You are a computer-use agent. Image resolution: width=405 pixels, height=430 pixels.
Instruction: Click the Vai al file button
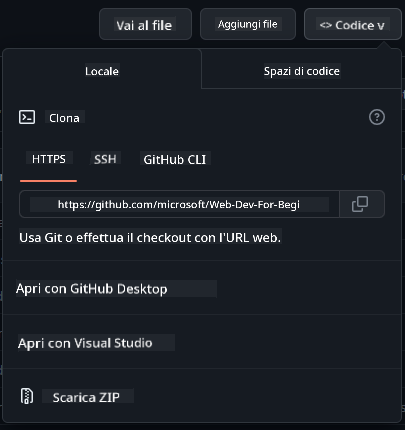tap(145, 24)
